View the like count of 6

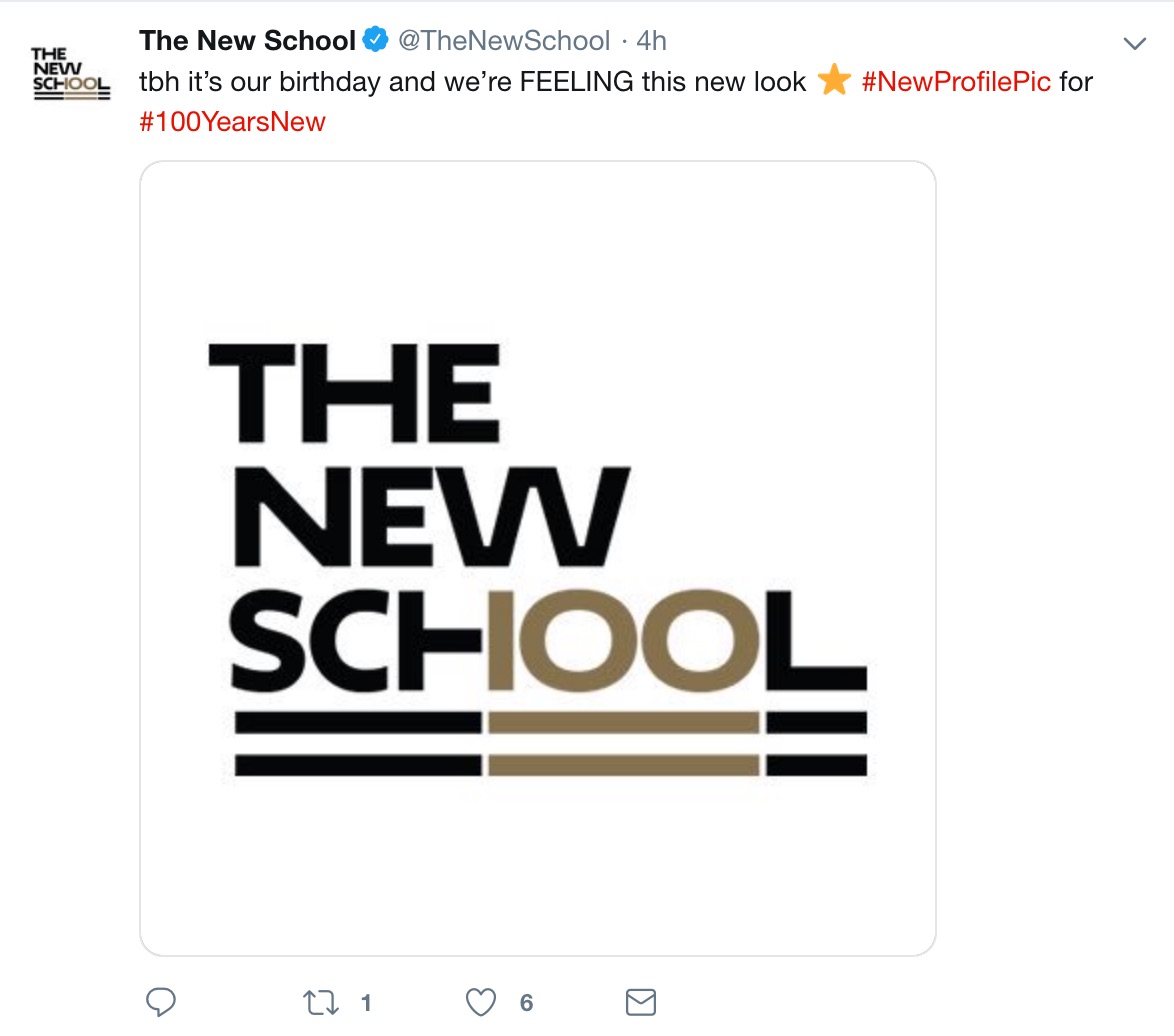click(526, 1002)
